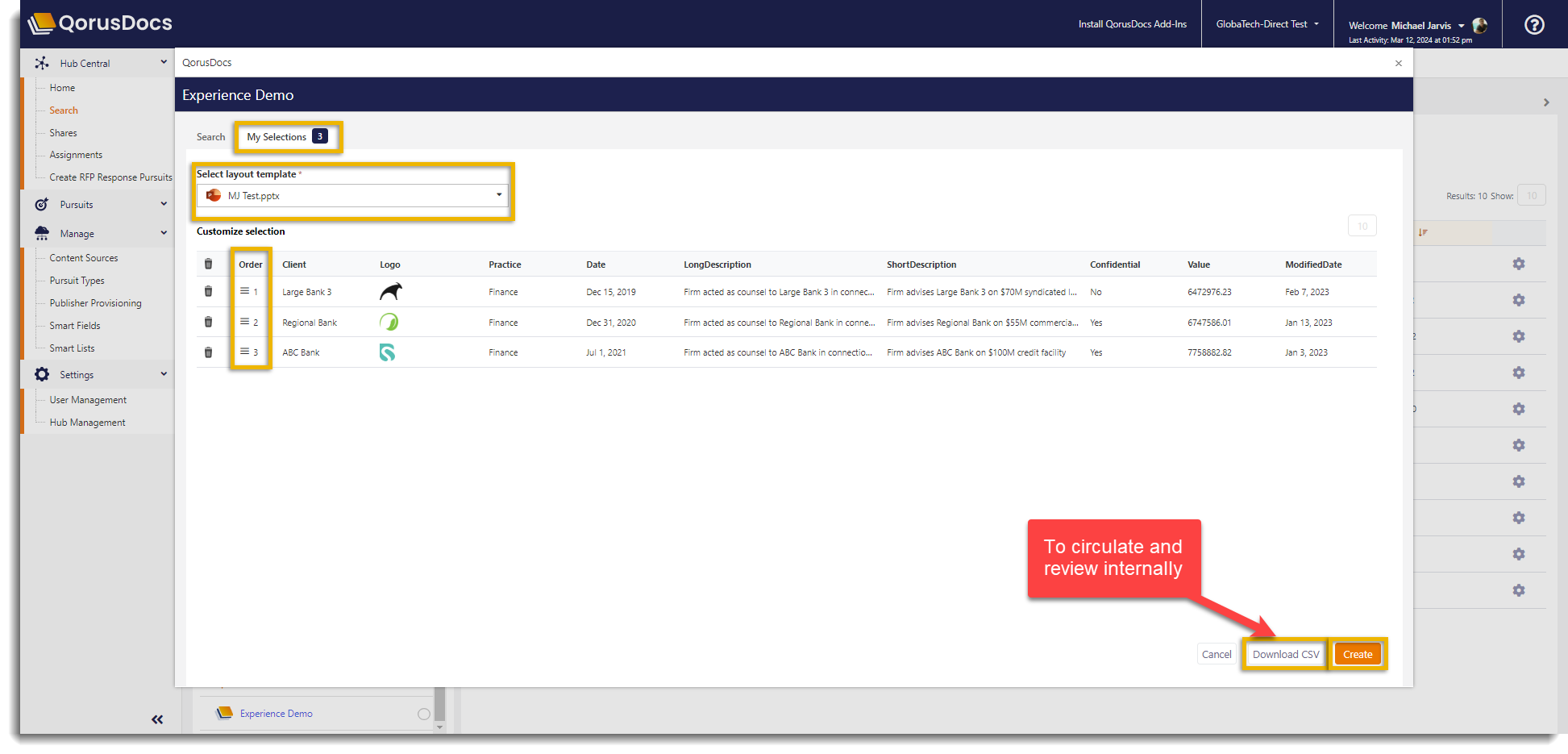Switch to the Search tab

coord(210,137)
